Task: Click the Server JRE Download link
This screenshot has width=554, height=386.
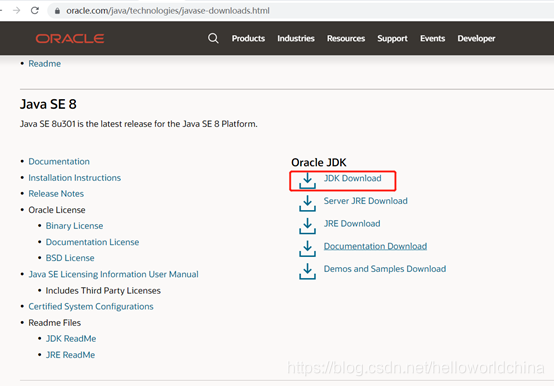Action: tap(366, 201)
